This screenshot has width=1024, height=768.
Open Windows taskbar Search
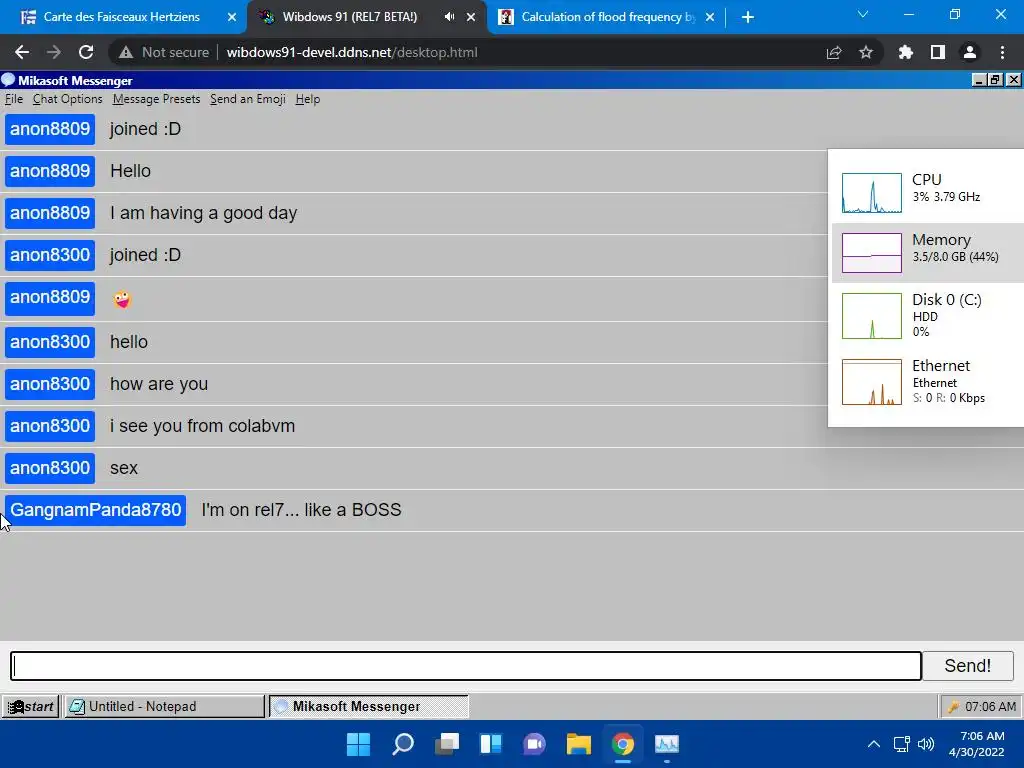point(402,744)
